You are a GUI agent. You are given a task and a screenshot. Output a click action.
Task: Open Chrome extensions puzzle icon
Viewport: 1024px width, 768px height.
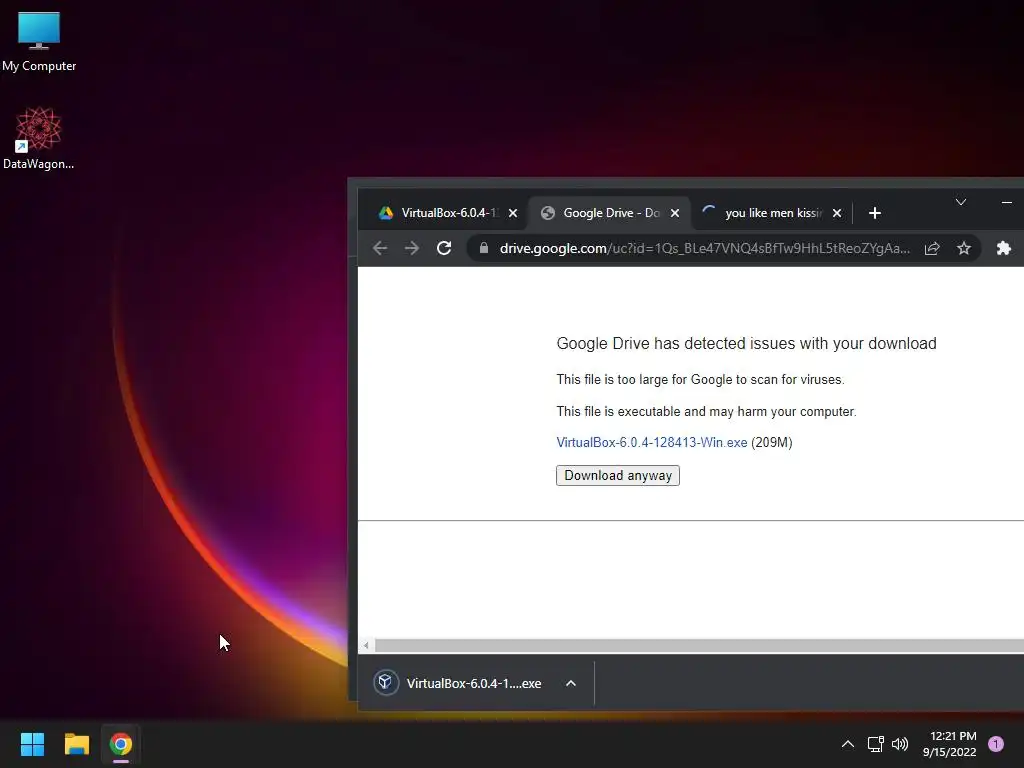point(1004,248)
